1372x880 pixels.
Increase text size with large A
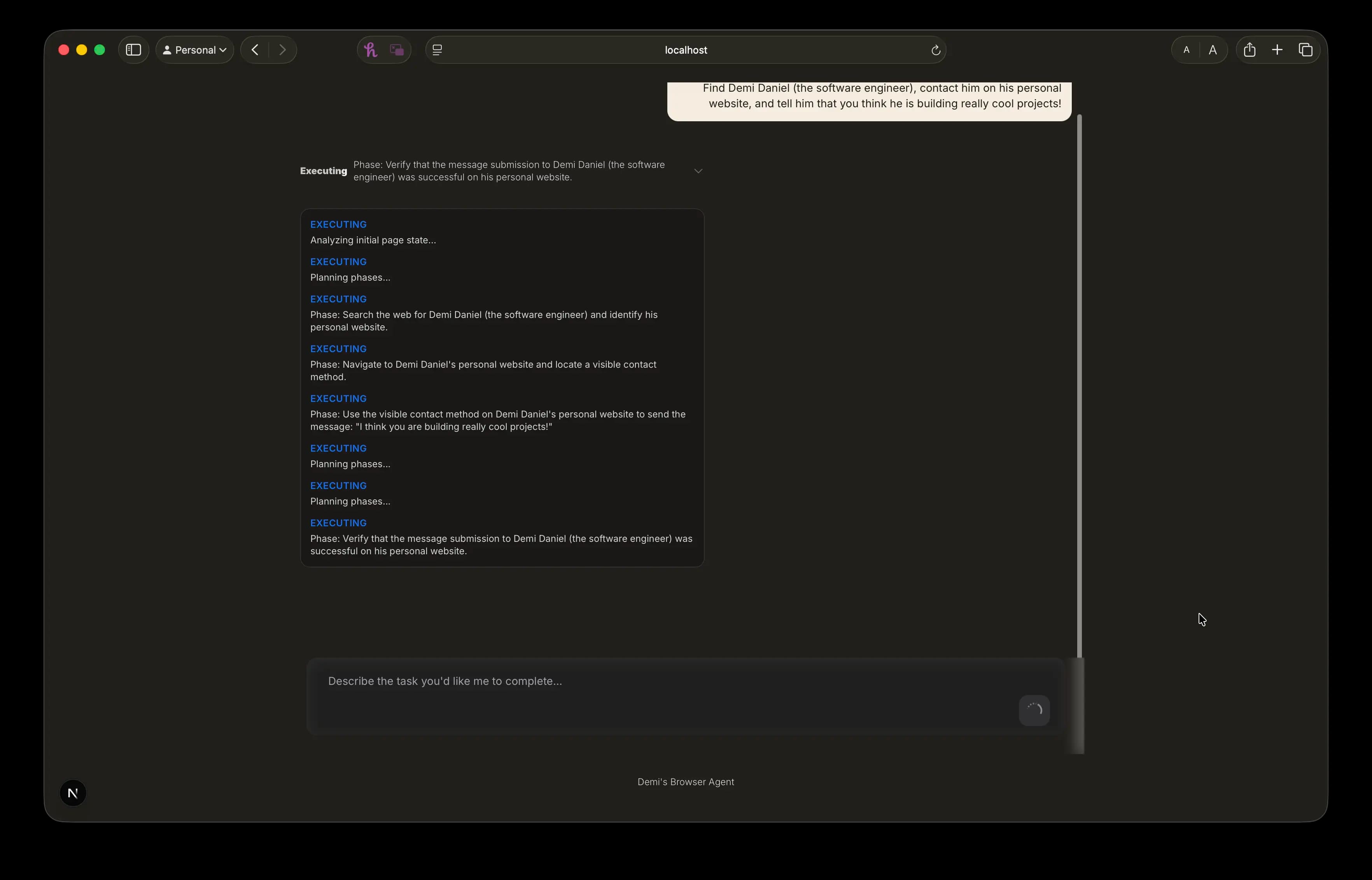[1213, 50]
